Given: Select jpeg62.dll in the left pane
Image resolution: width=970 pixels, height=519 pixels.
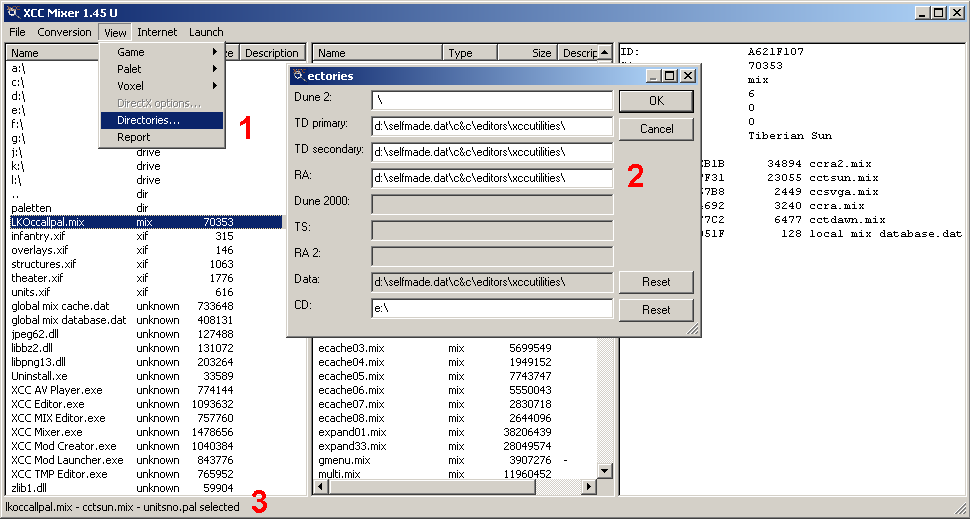Looking at the screenshot, I should [35, 334].
